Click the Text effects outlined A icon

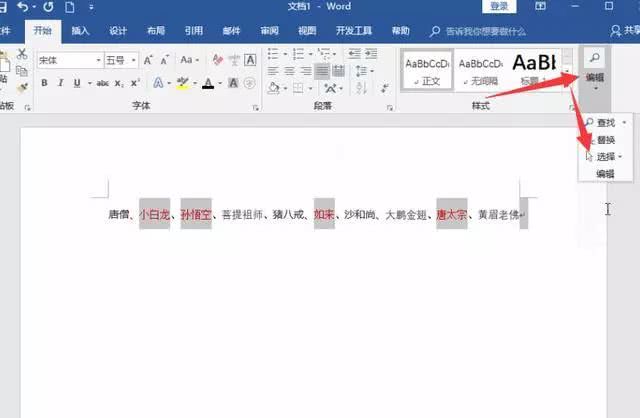[x=158, y=83]
